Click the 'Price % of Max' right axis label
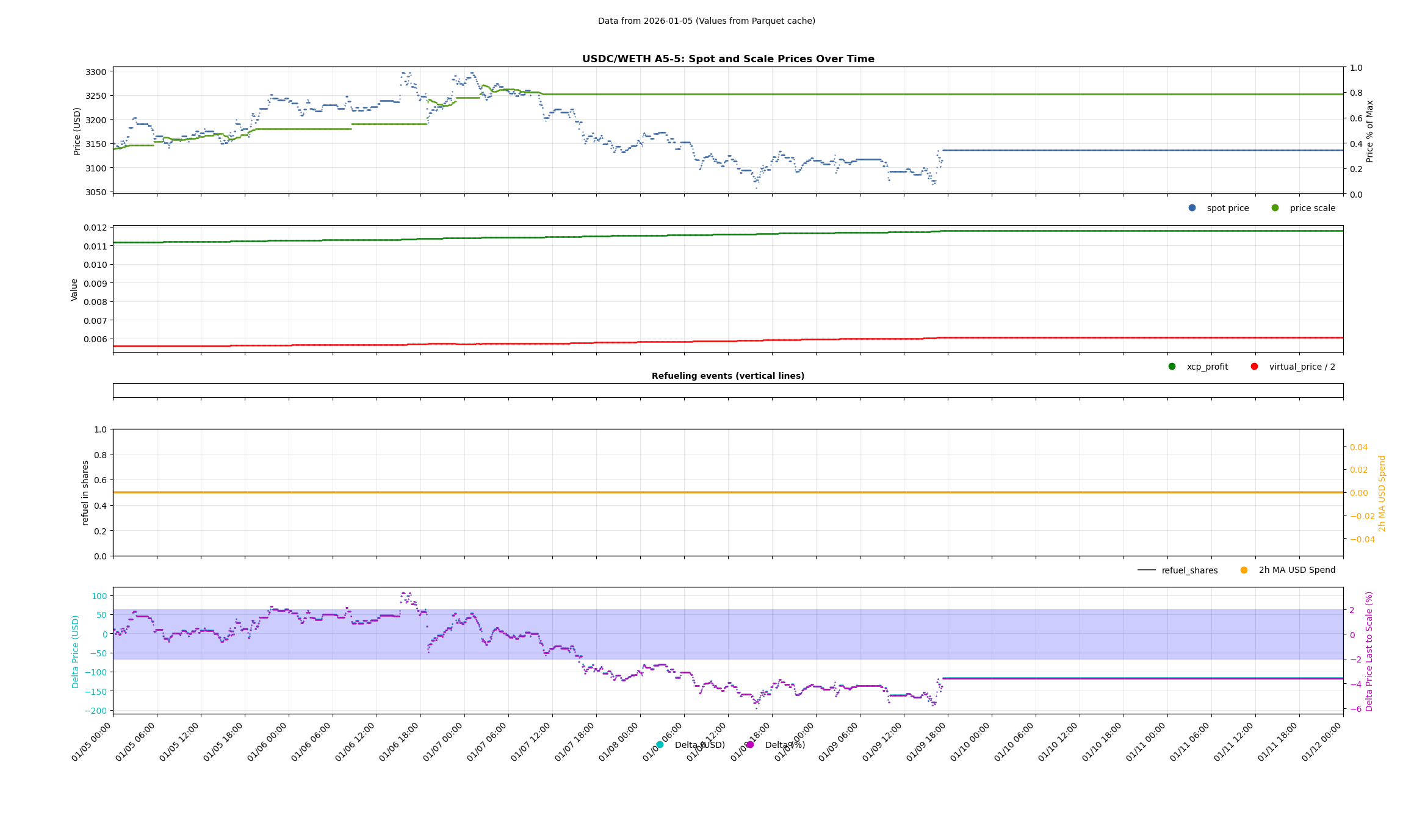The height and width of the screenshot is (840, 1414). coord(1369,131)
